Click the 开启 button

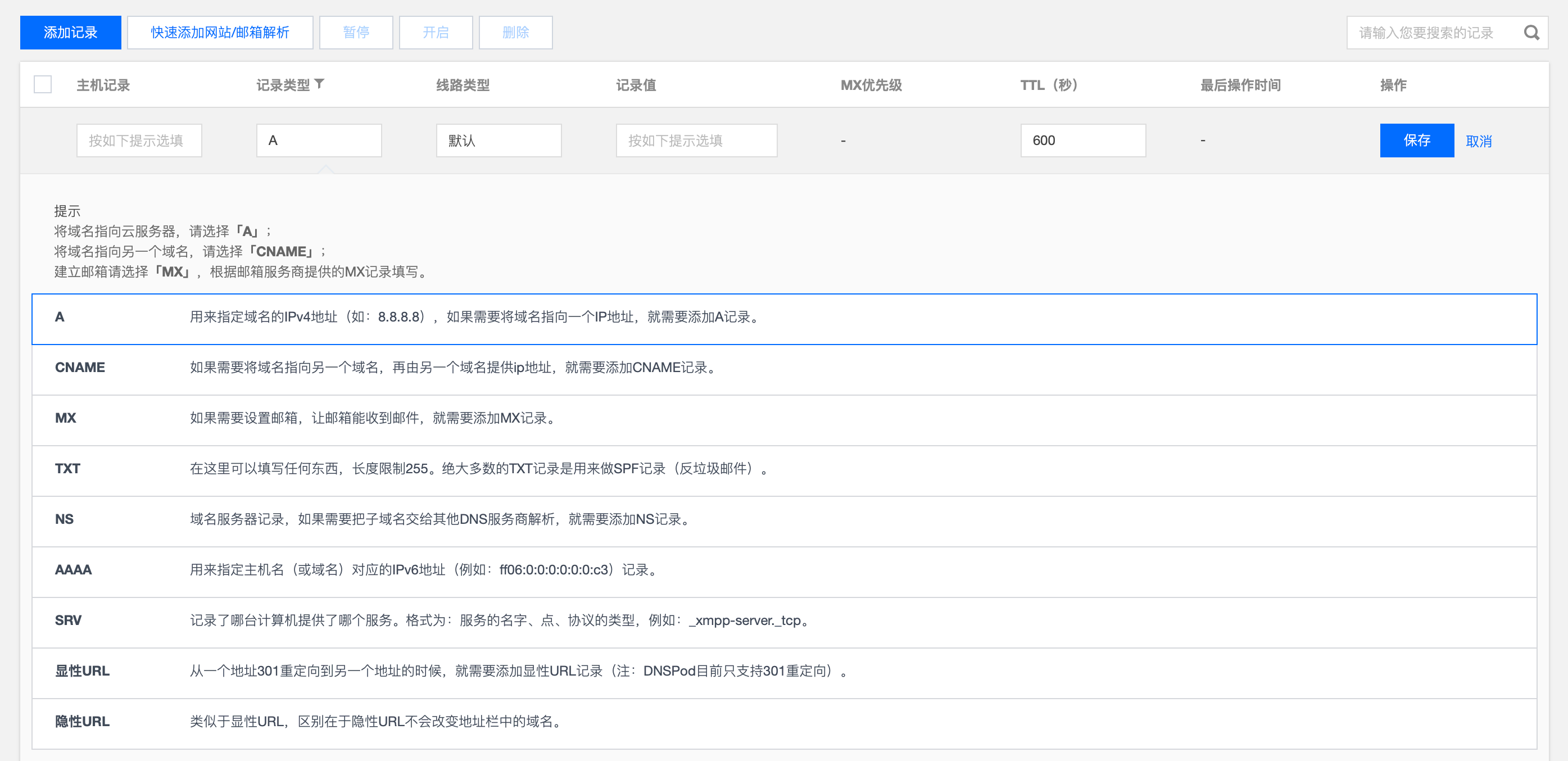pos(435,33)
